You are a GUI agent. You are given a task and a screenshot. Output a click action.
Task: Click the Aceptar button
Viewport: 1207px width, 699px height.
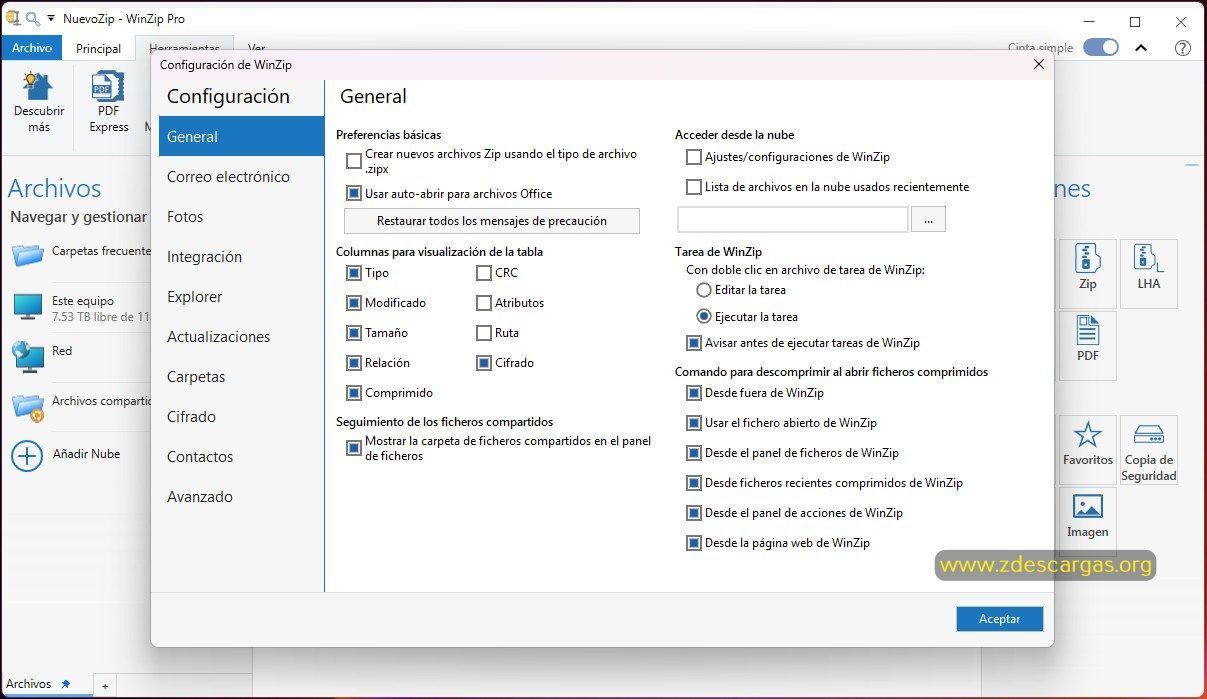tap(1000, 619)
